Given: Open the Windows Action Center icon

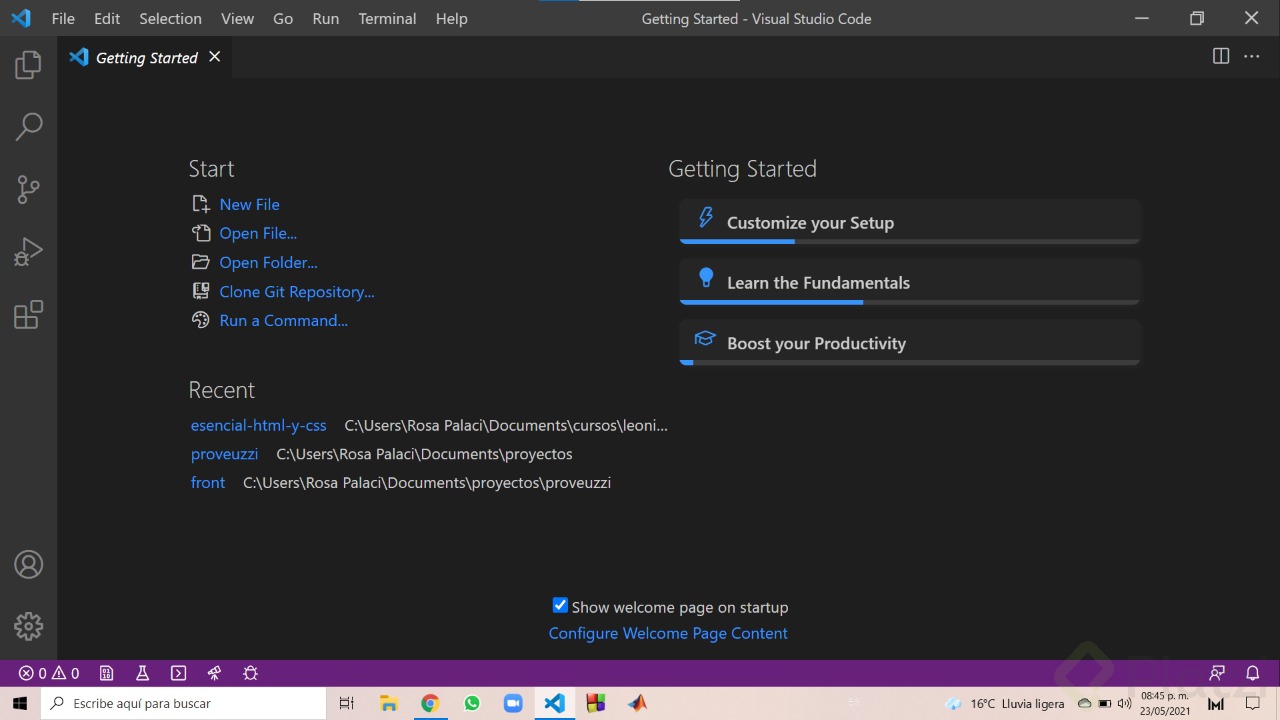Looking at the screenshot, I should [1252, 703].
